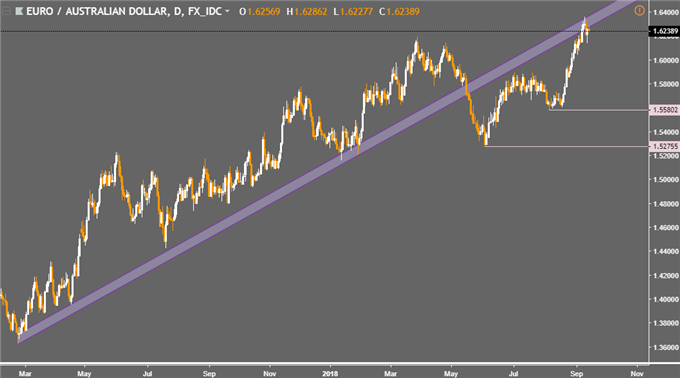Screen dimensions: 680x378
Task: Select the 1.62389 current price label
Action: click(665, 31)
